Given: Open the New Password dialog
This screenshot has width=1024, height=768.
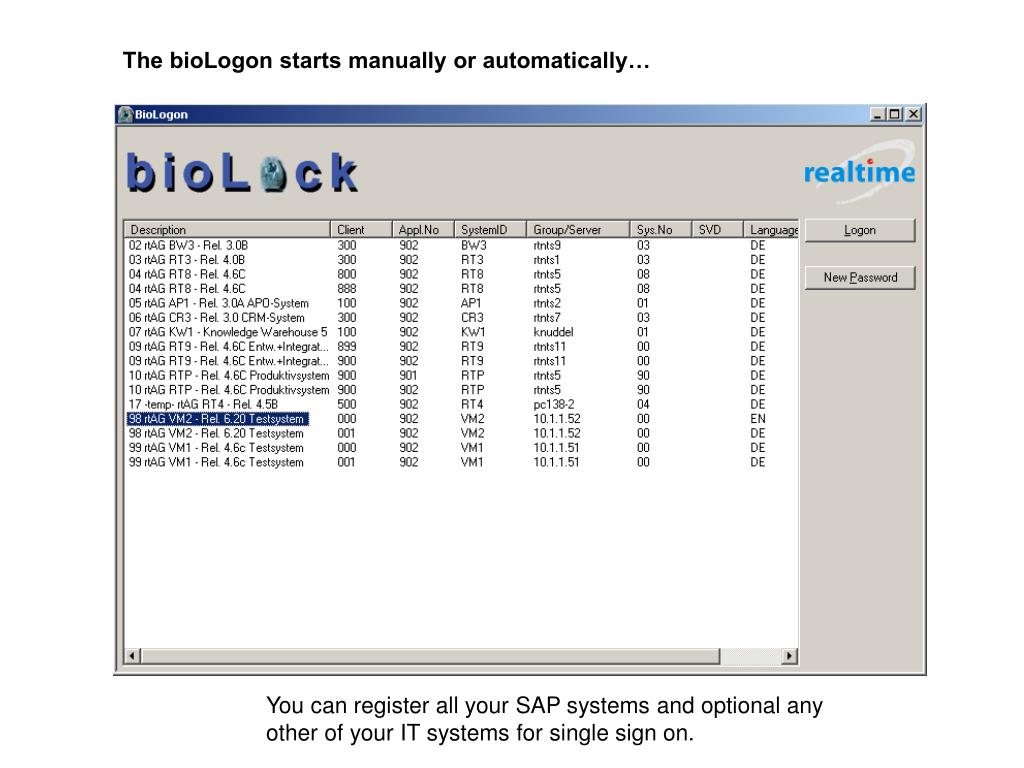Looking at the screenshot, I should [x=859, y=278].
